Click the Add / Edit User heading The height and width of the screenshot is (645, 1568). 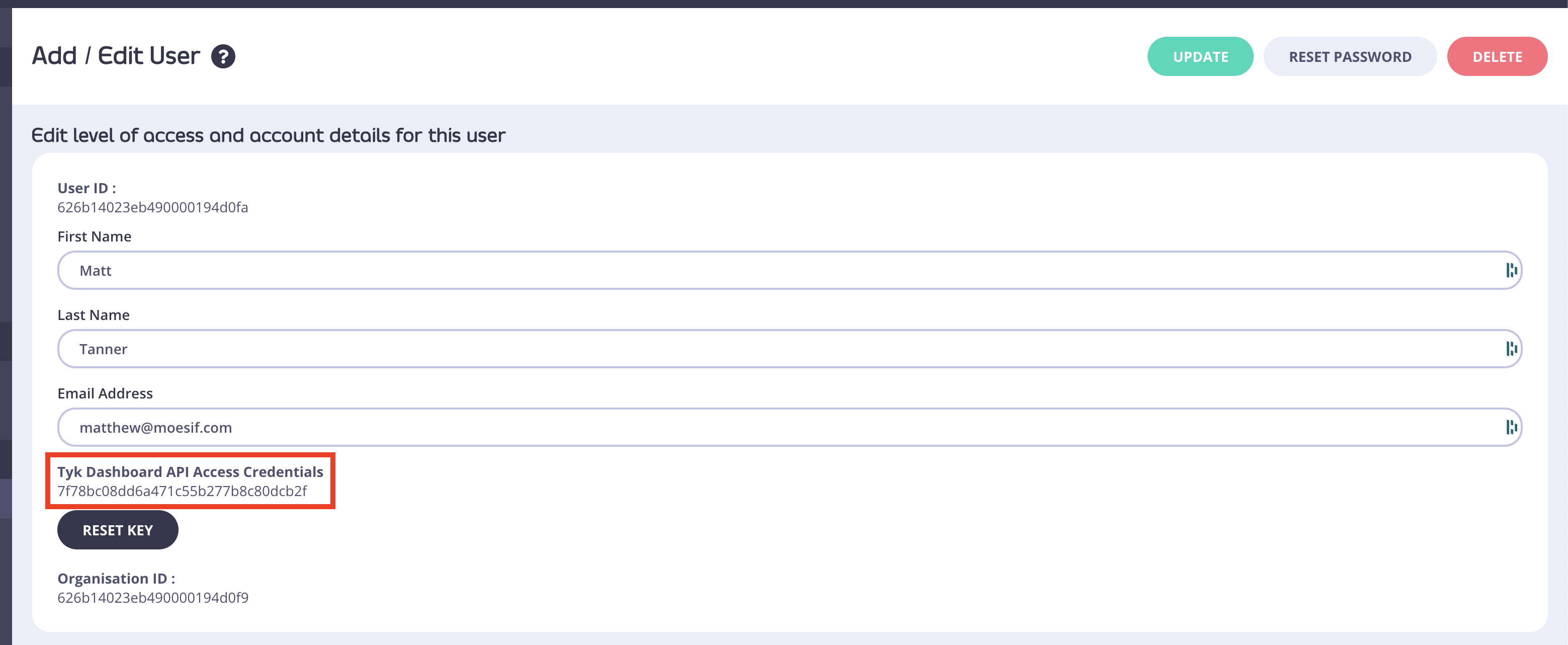(x=116, y=56)
